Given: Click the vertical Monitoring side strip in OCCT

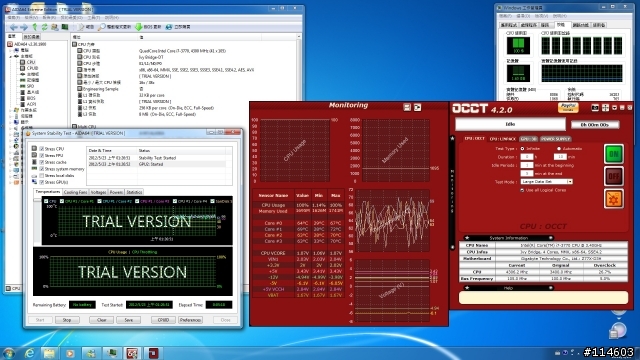Looking at the screenshot, I should tap(452, 192).
